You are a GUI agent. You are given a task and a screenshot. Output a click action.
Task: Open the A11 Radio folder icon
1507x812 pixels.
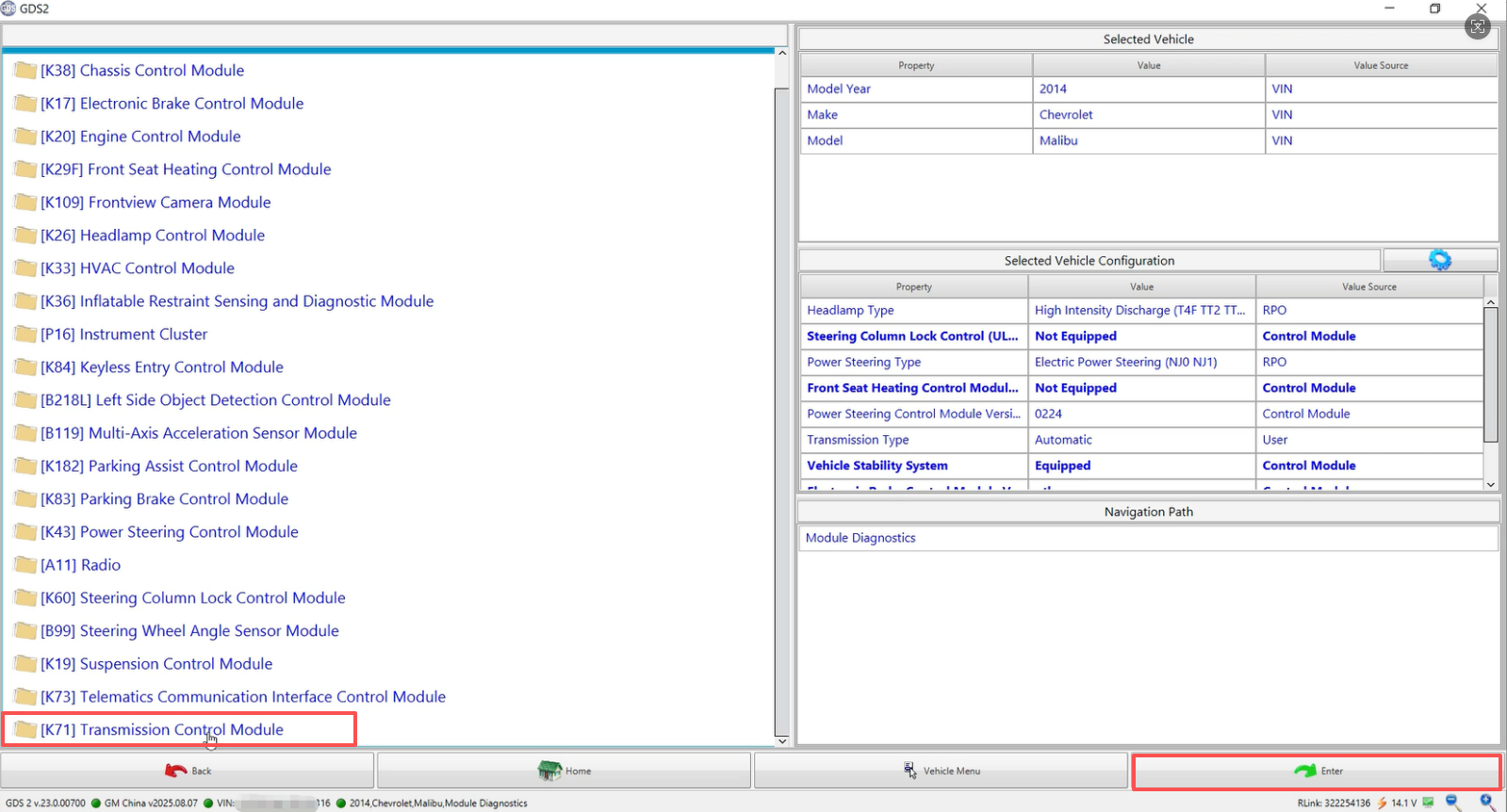[25, 565]
